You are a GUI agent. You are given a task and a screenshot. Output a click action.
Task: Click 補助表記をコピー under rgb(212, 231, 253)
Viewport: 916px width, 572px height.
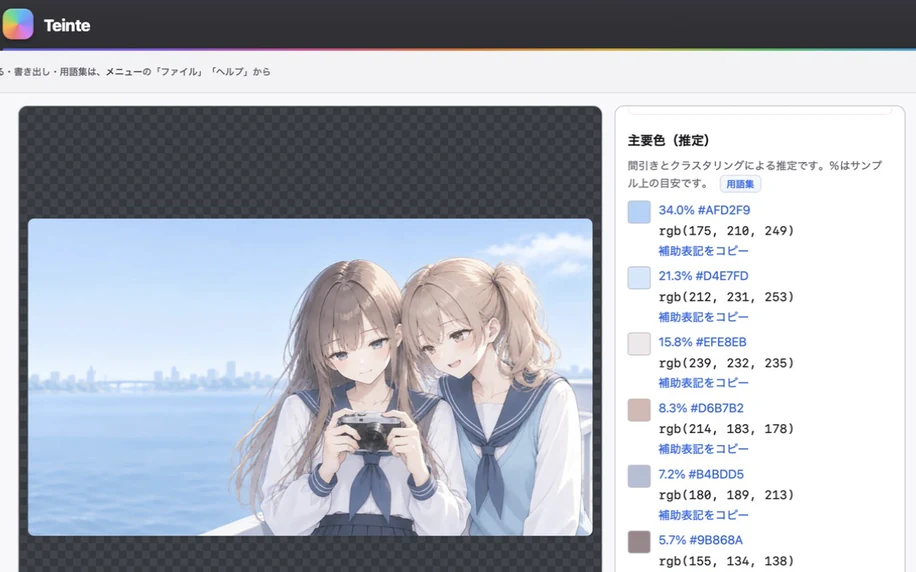(x=703, y=317)
